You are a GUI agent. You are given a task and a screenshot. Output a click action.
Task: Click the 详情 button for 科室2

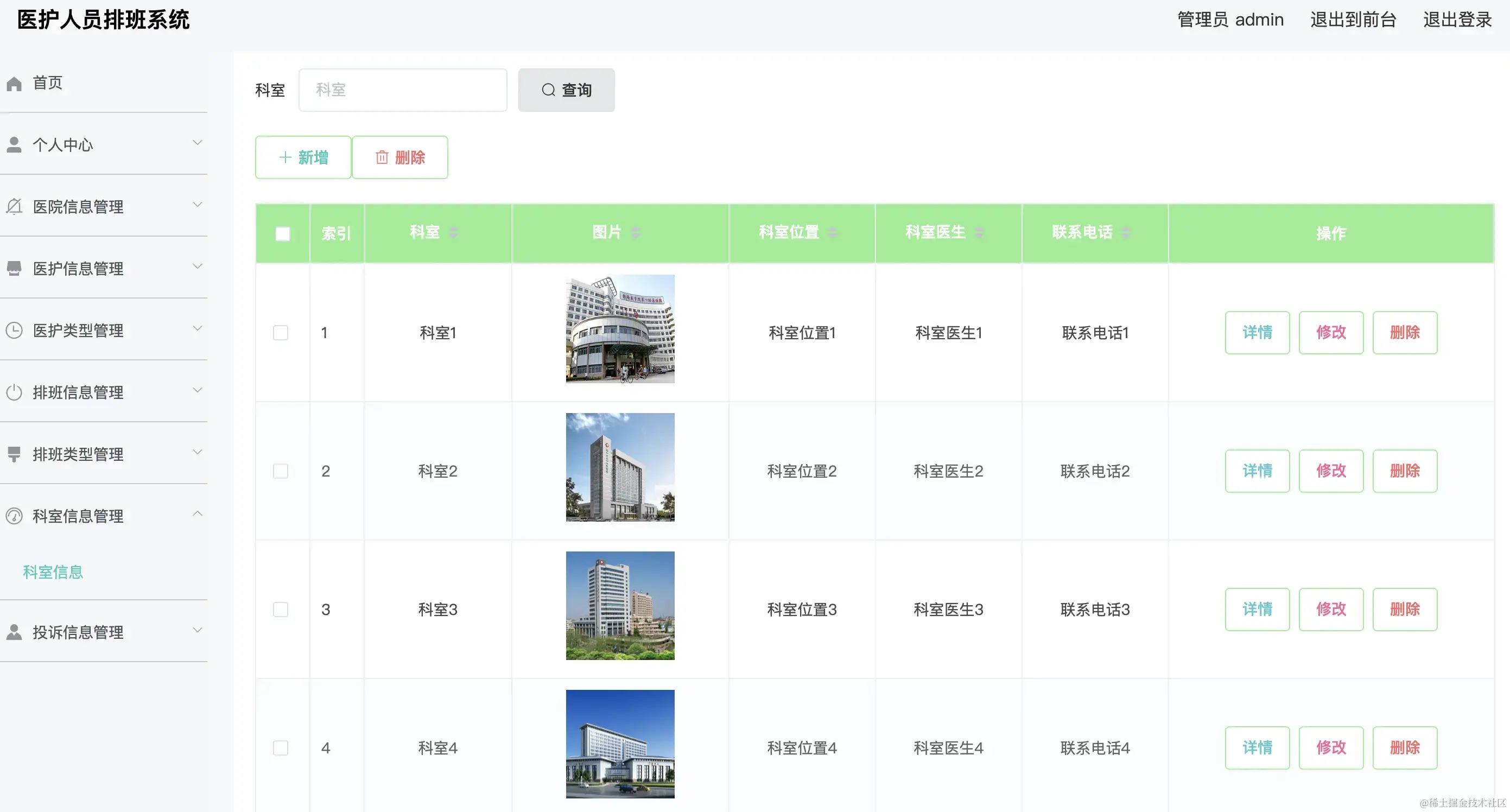pyautogui.click(x=1258, y=471)
